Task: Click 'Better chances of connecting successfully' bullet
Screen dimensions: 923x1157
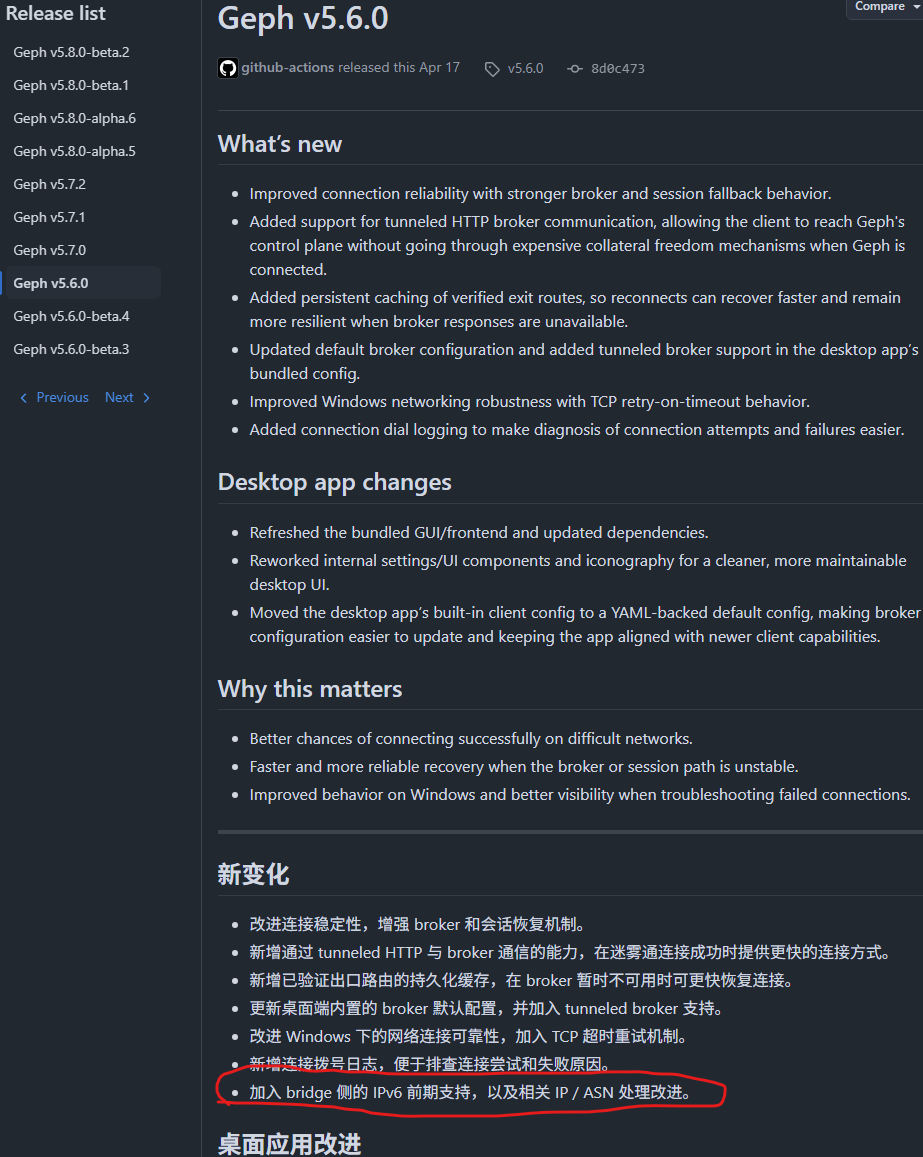Action: pos(471,739)
